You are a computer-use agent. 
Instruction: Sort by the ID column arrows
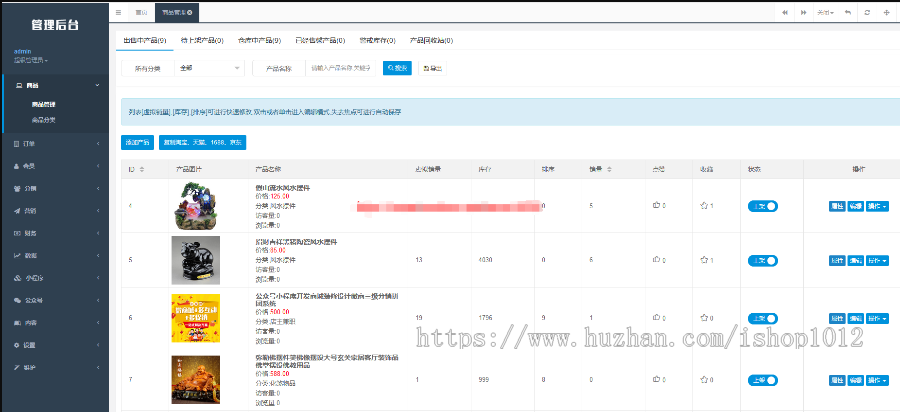pyautogui.click(x=142, y=169)
